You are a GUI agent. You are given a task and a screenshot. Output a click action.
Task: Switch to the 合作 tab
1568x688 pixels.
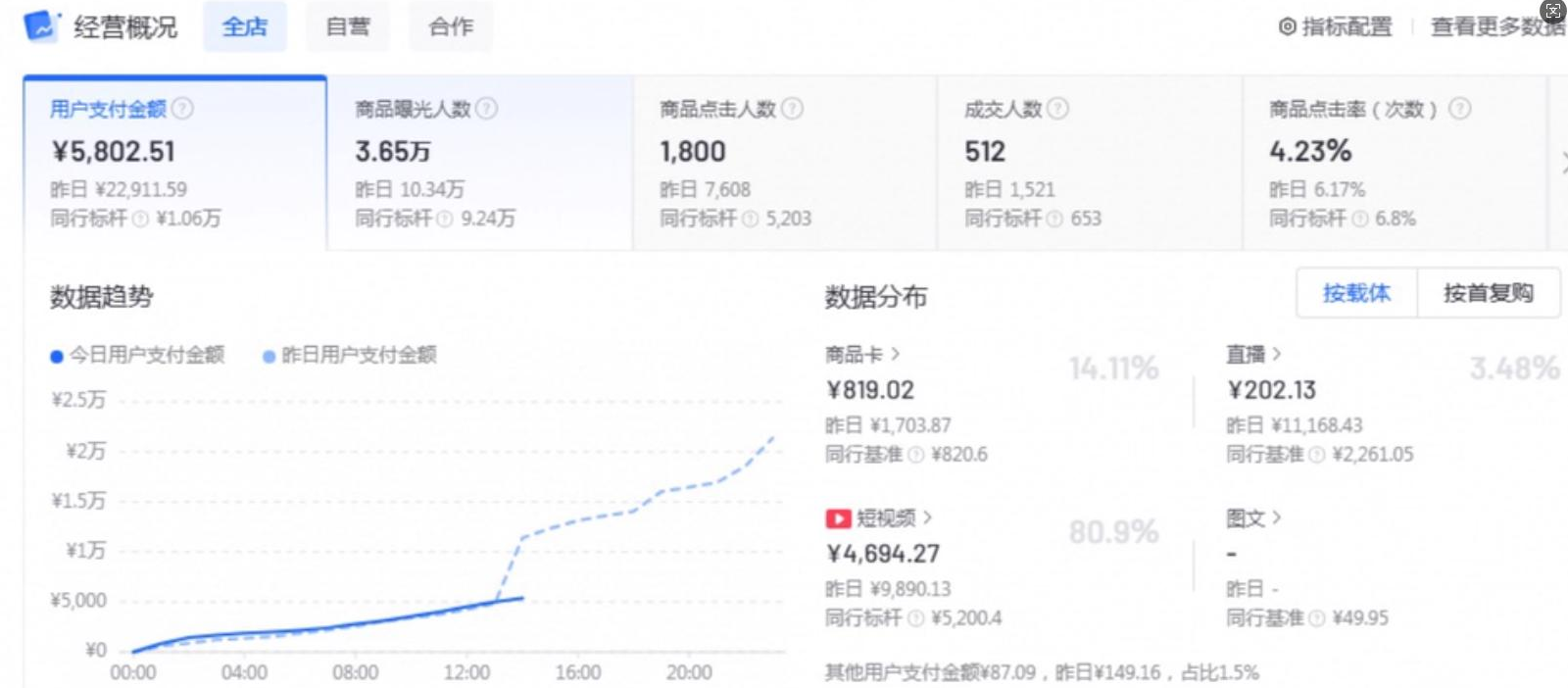click(451, 27)
